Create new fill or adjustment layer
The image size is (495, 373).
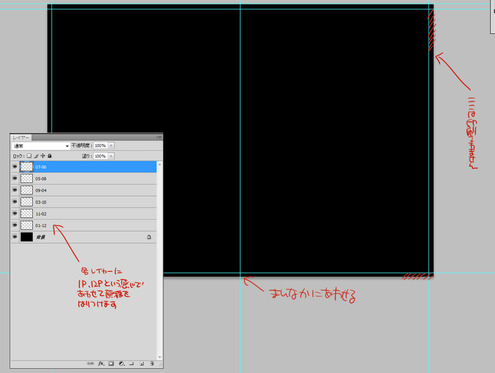click(x=122, y=363)
